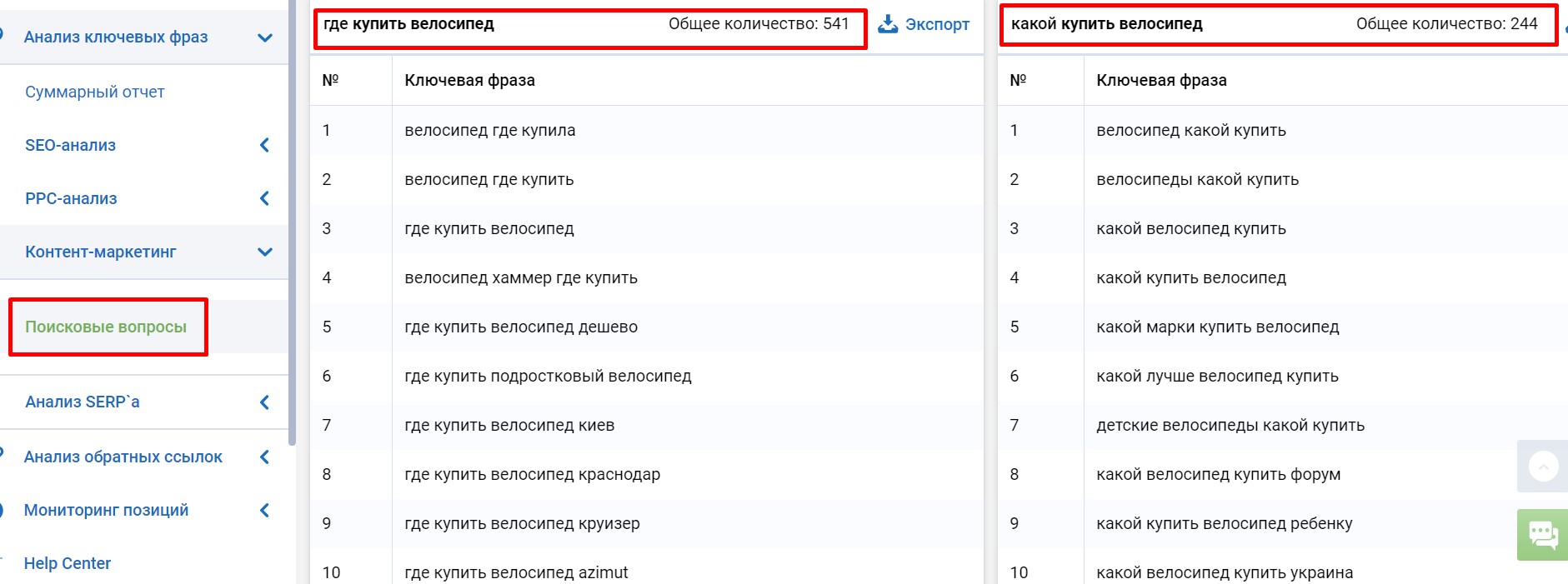Collapse the Анализ ключевых фраз section
Screen dimensions: 1568x584
[x=265, y=37]
